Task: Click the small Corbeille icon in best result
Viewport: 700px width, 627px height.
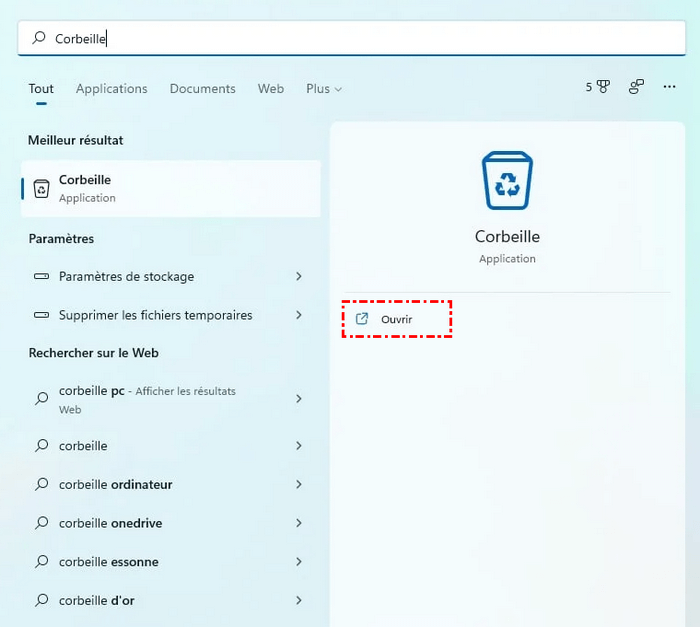Action: [x=41, y=188]
